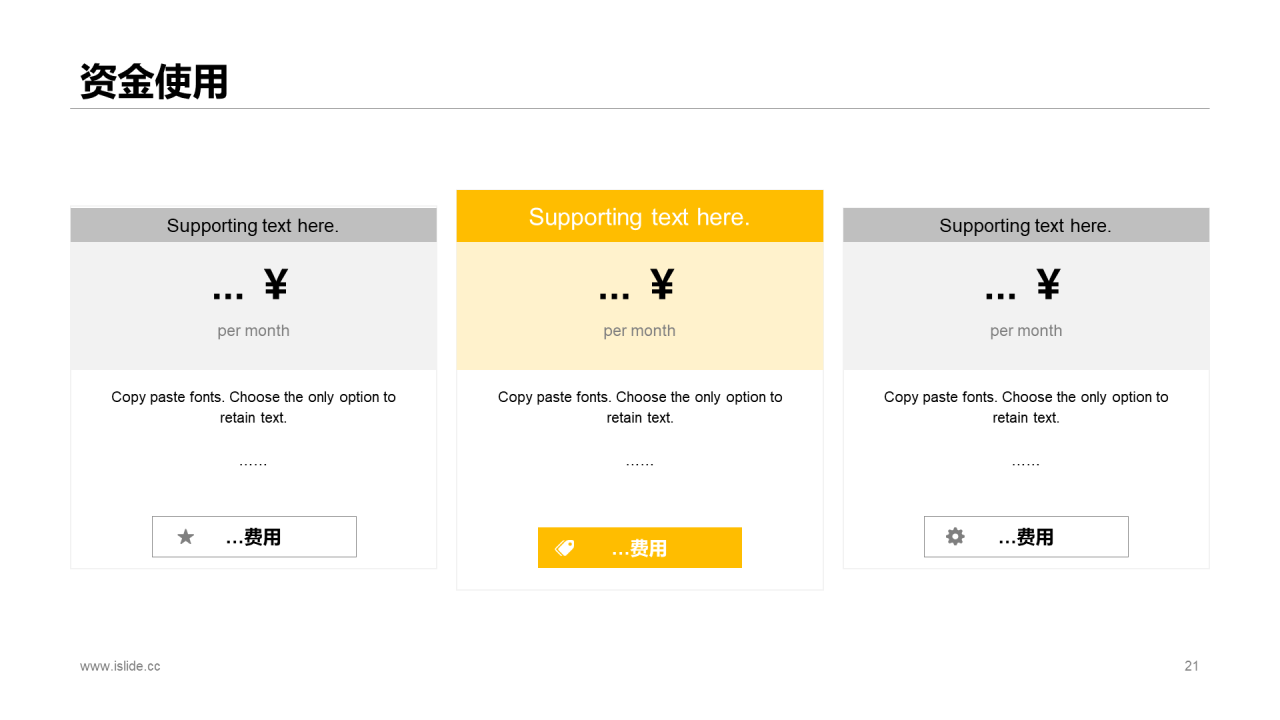Click the slide page number 21
1280x720 pixels.
pos(1191,666)
